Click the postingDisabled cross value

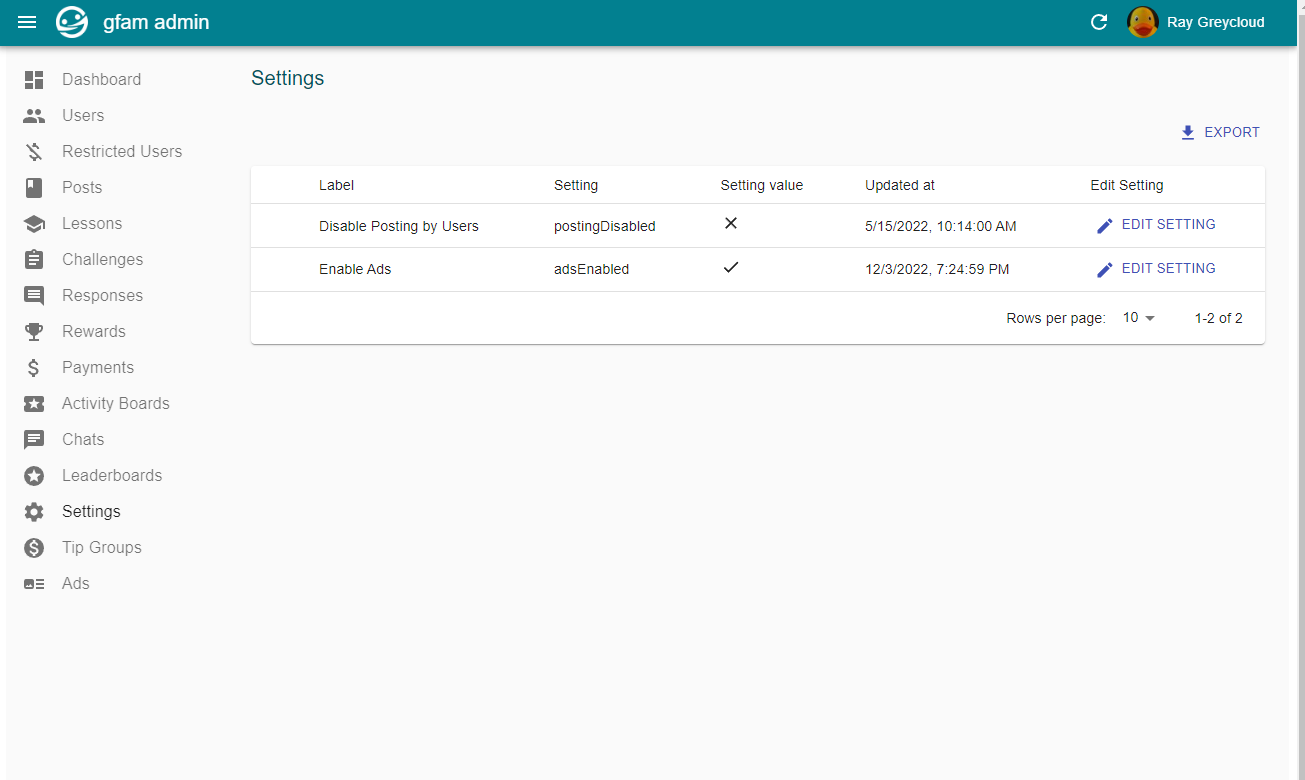731,224
